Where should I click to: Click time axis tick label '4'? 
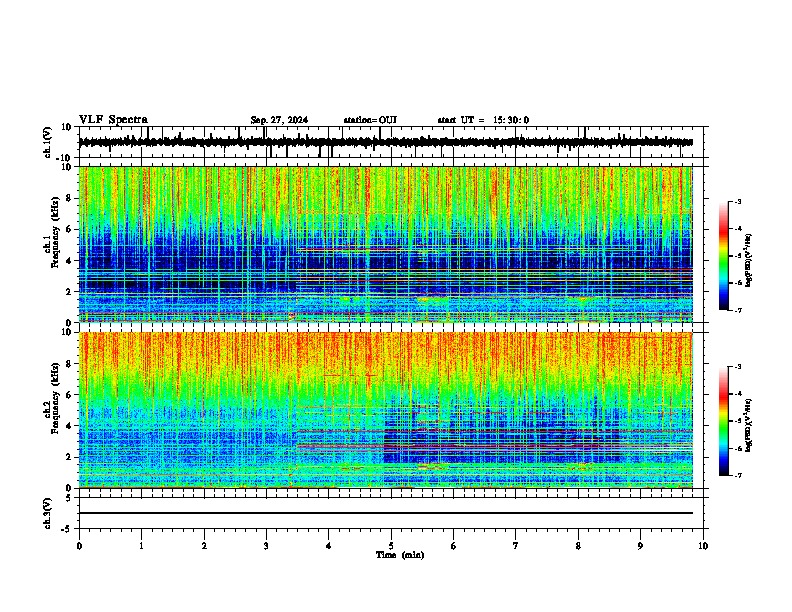pos(328,546)
